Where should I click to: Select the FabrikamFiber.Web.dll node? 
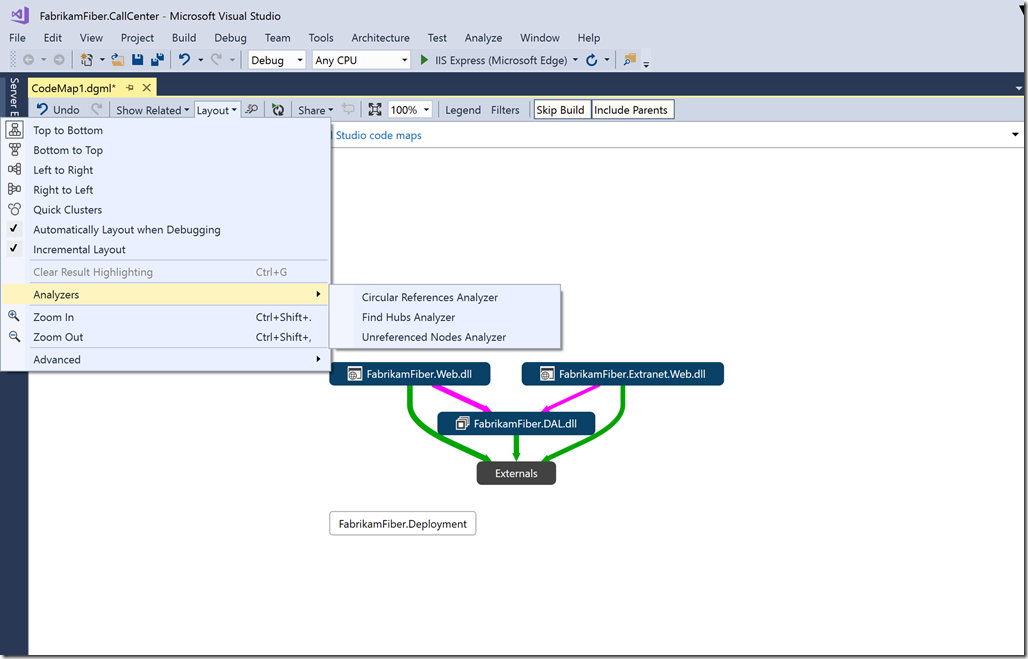point(410,374)
